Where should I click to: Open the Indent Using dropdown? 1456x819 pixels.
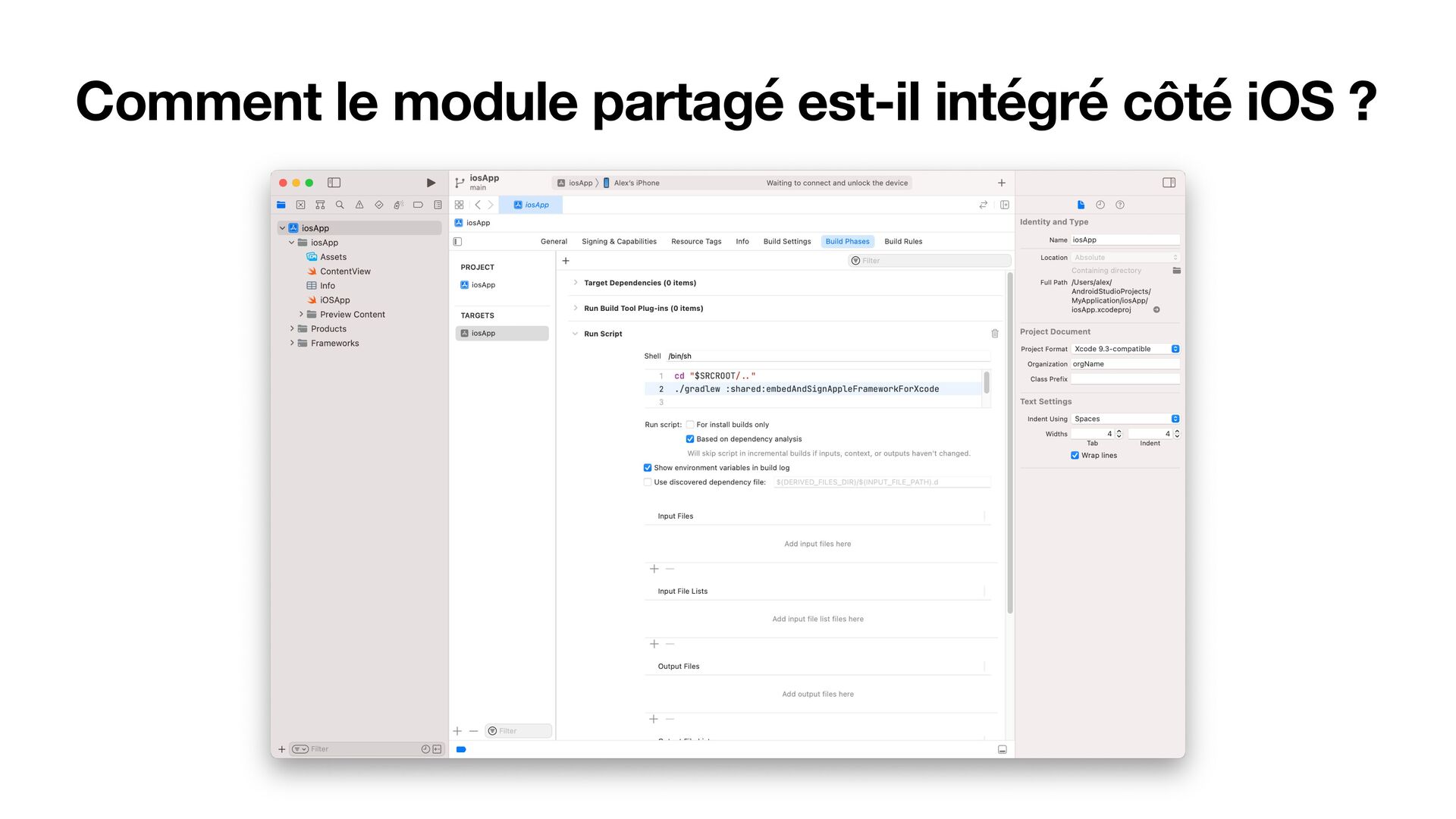pos(1125,419)
